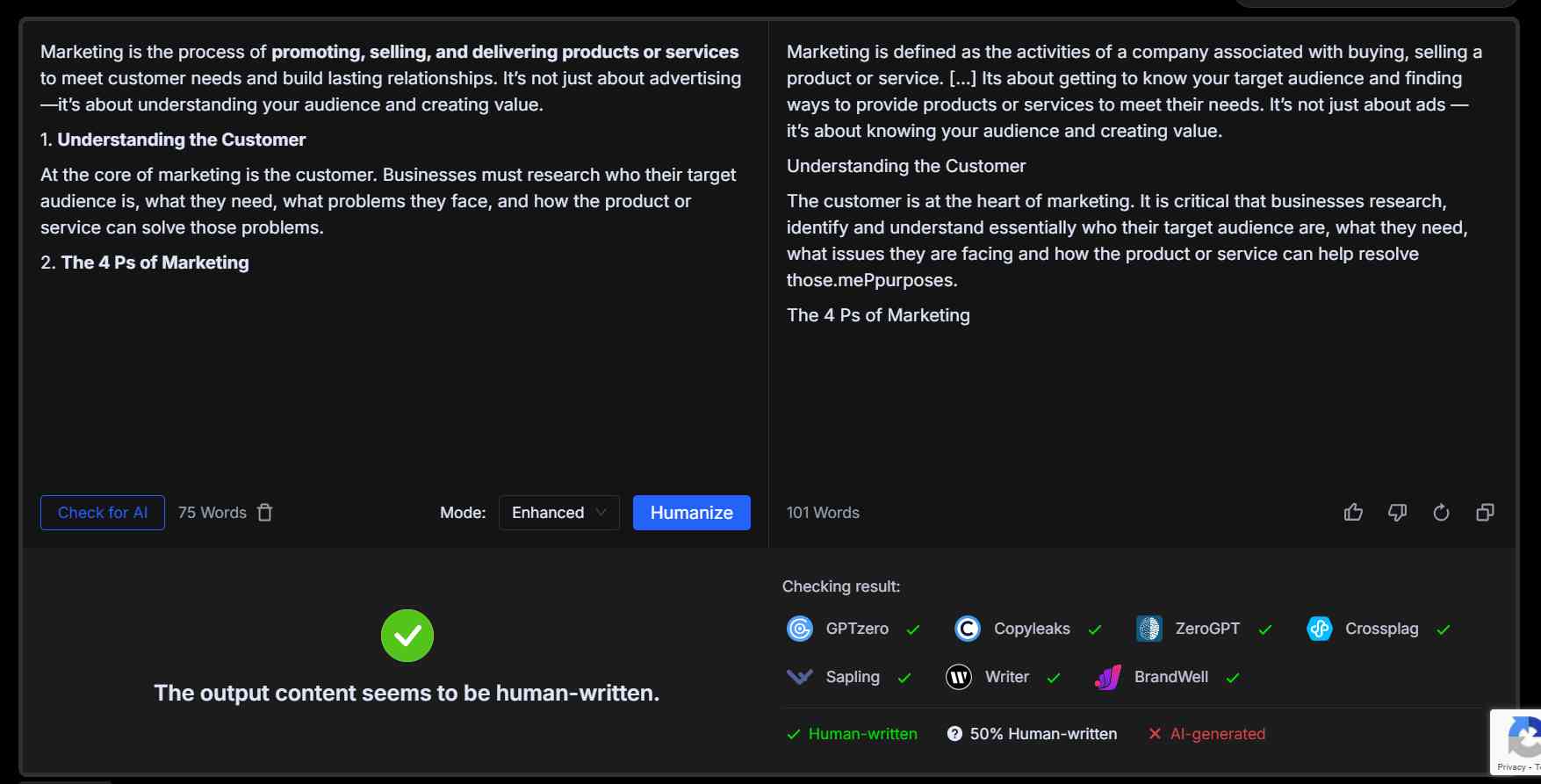Open the Mode dropdown set to Enhanced

coord(559,513)
